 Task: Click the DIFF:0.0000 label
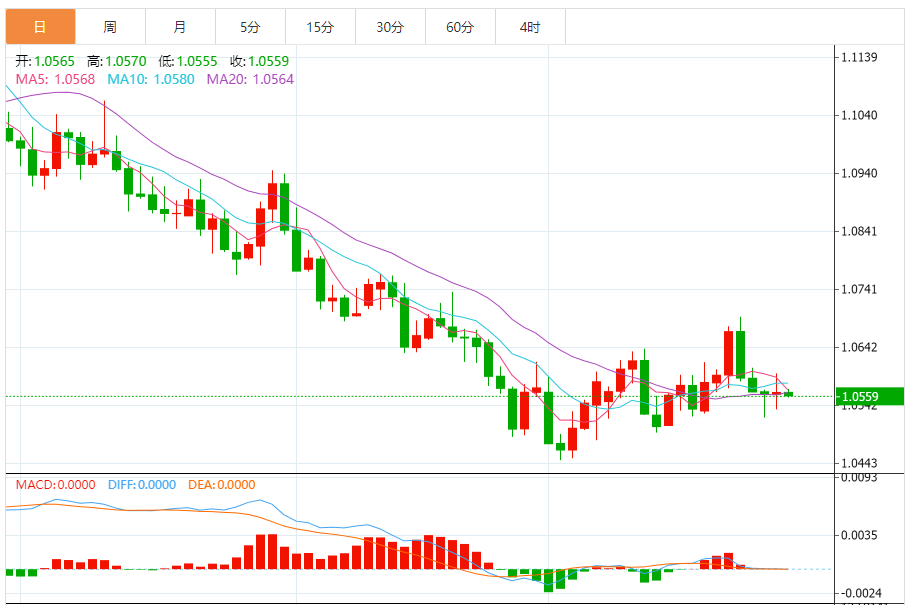click(142, 484)
